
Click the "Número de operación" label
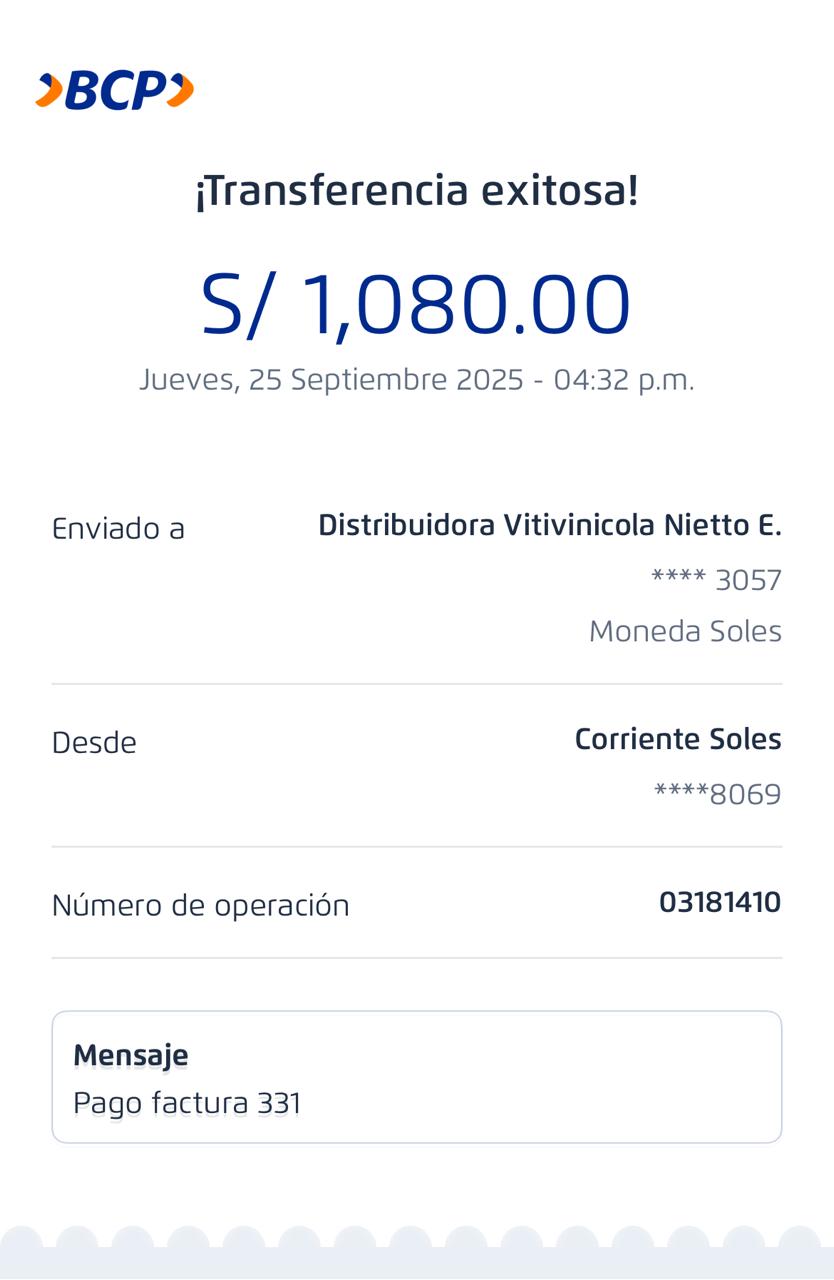[x=200, y=905]
